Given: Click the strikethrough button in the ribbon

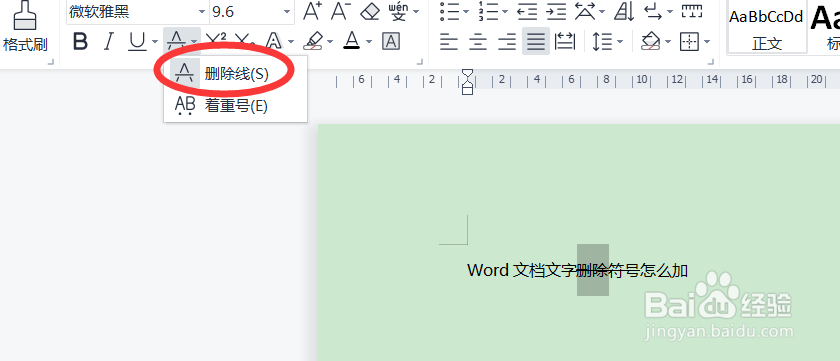Looking at the screenshot, I should click(x=176, y=41).
